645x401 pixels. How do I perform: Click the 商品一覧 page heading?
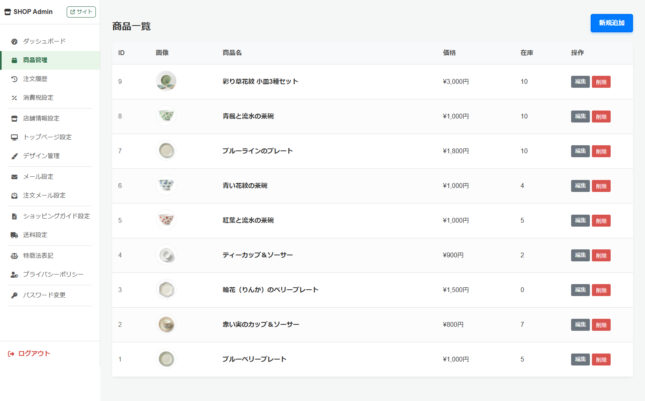pyautogui.click(x=132, y=26)
